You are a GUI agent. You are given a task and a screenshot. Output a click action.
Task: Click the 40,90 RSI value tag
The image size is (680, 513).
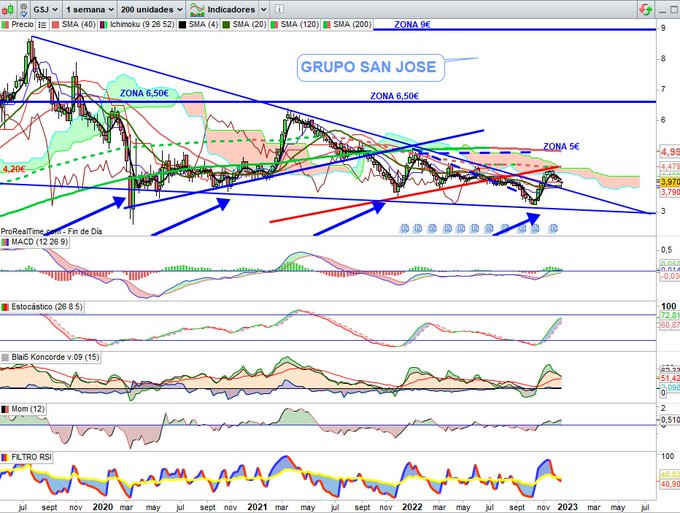click(x=670, y=484)
